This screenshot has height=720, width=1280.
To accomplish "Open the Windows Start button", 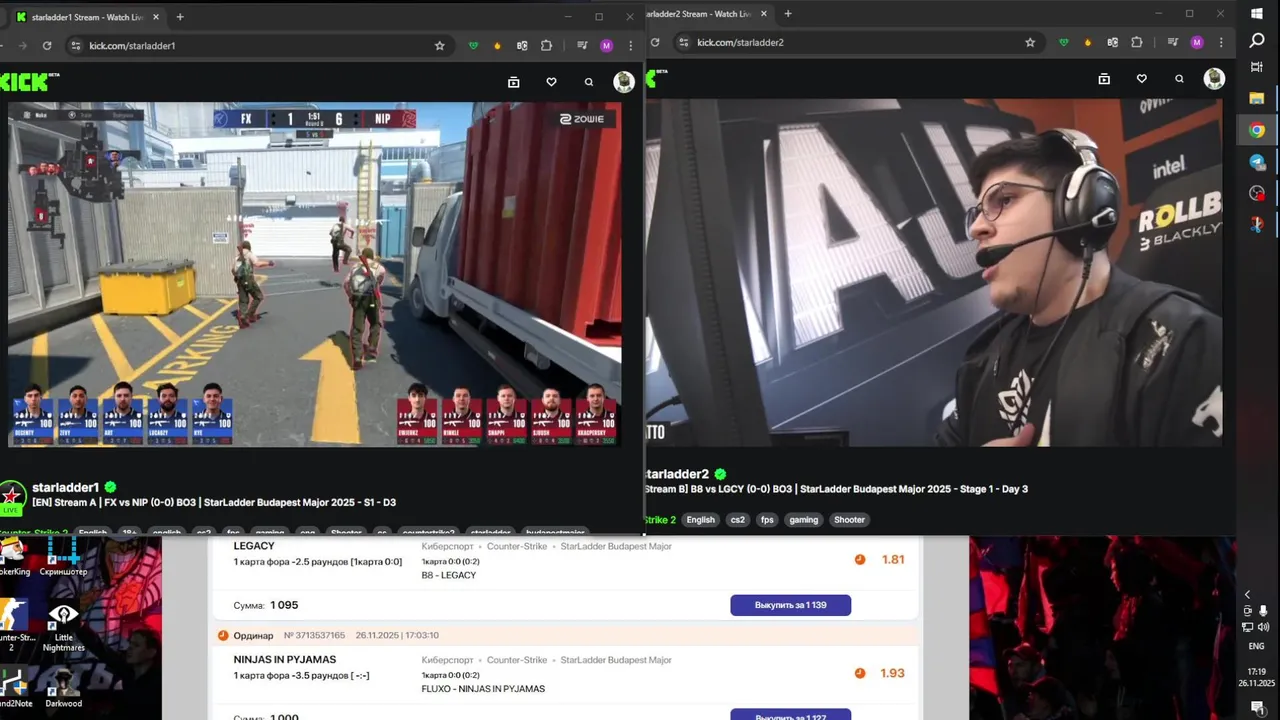I will [1257, 14].
